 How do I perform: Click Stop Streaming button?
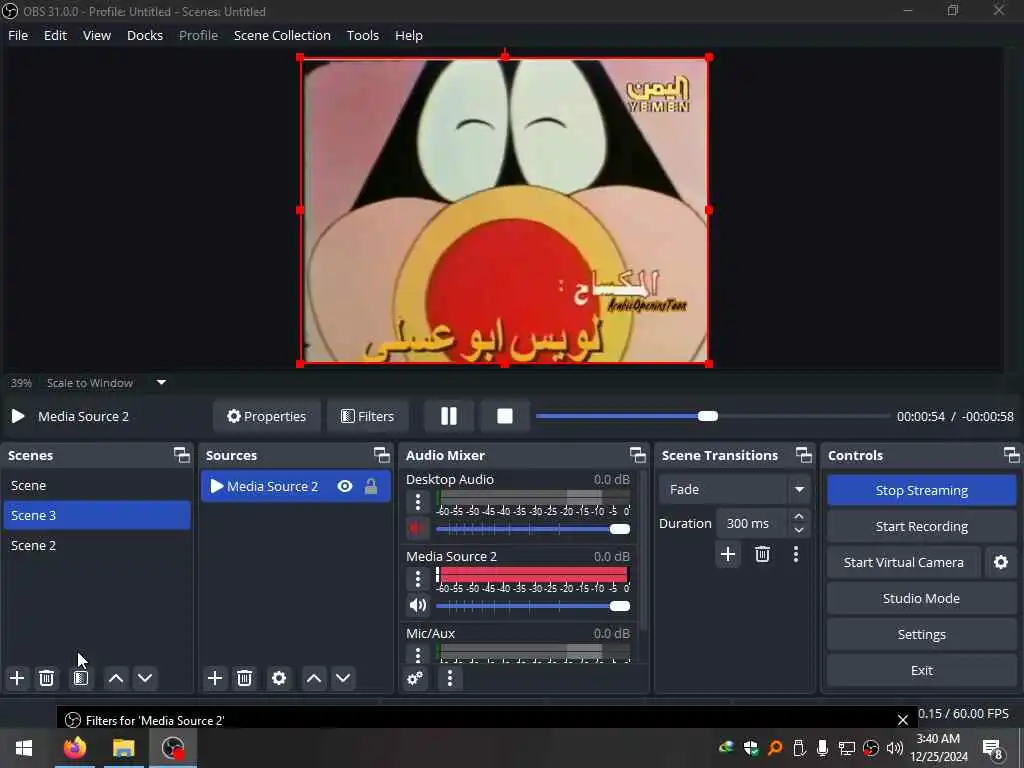pyautogui.click(x=921, y=490)
